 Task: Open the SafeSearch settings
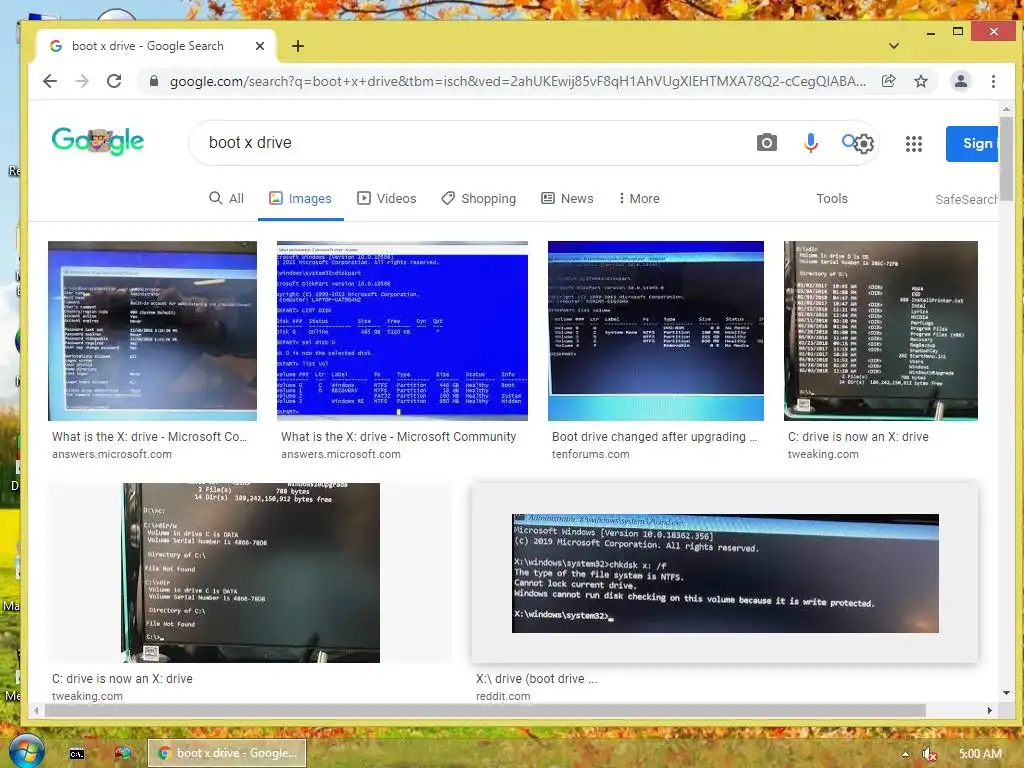click(966, 199)
